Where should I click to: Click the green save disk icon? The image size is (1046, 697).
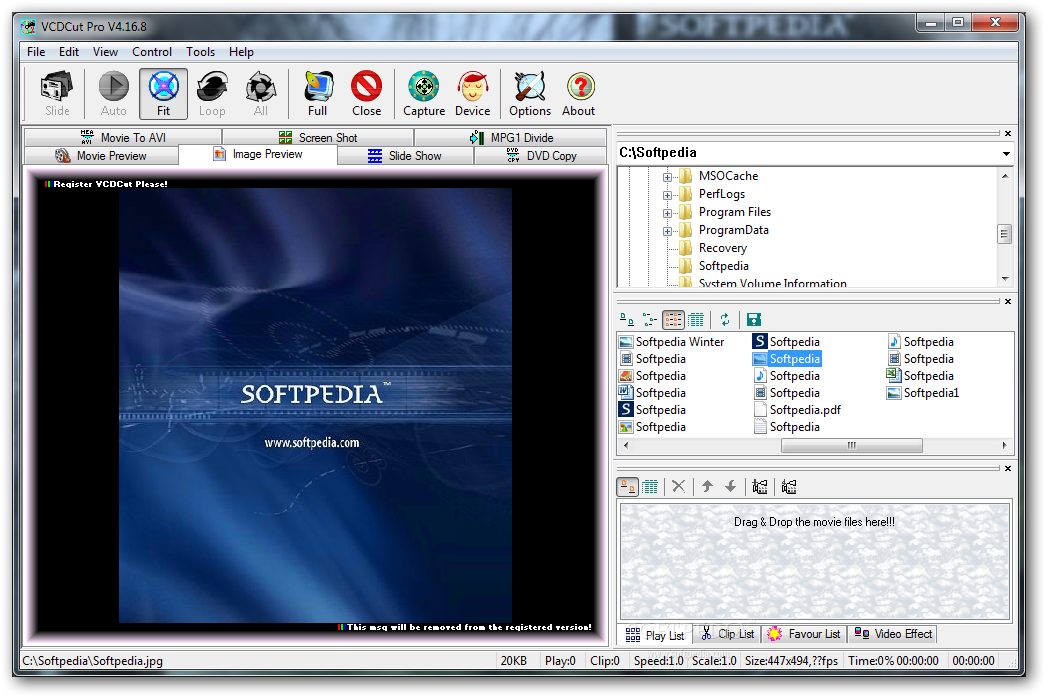[754, 320]
